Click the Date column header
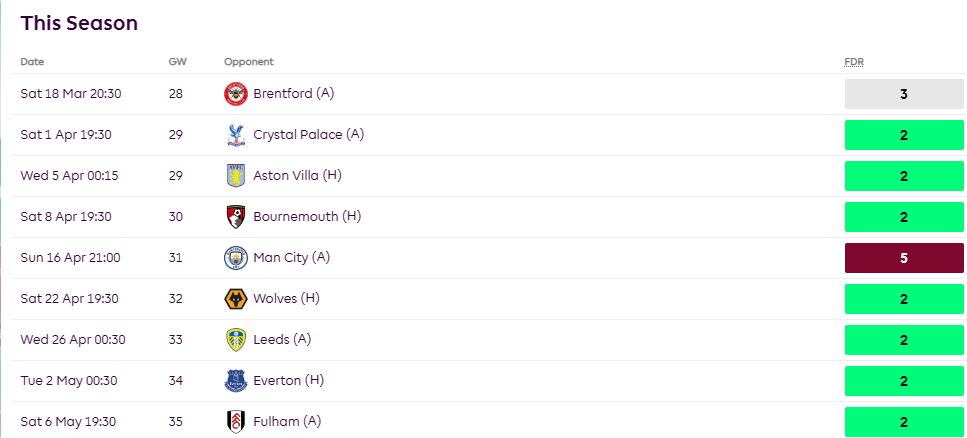This screenshot has width=967, height=438. [32, 62]
